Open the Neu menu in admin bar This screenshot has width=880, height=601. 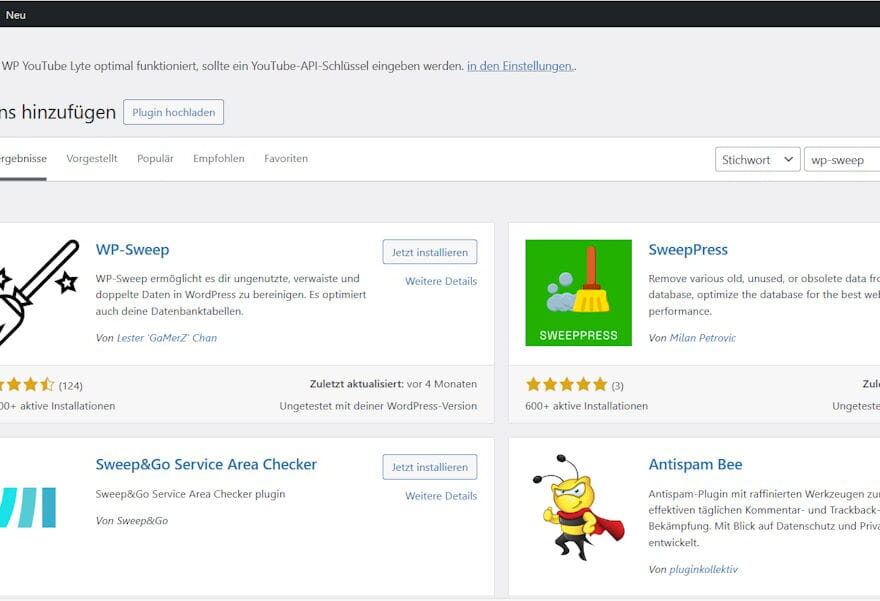pos(16,15)
